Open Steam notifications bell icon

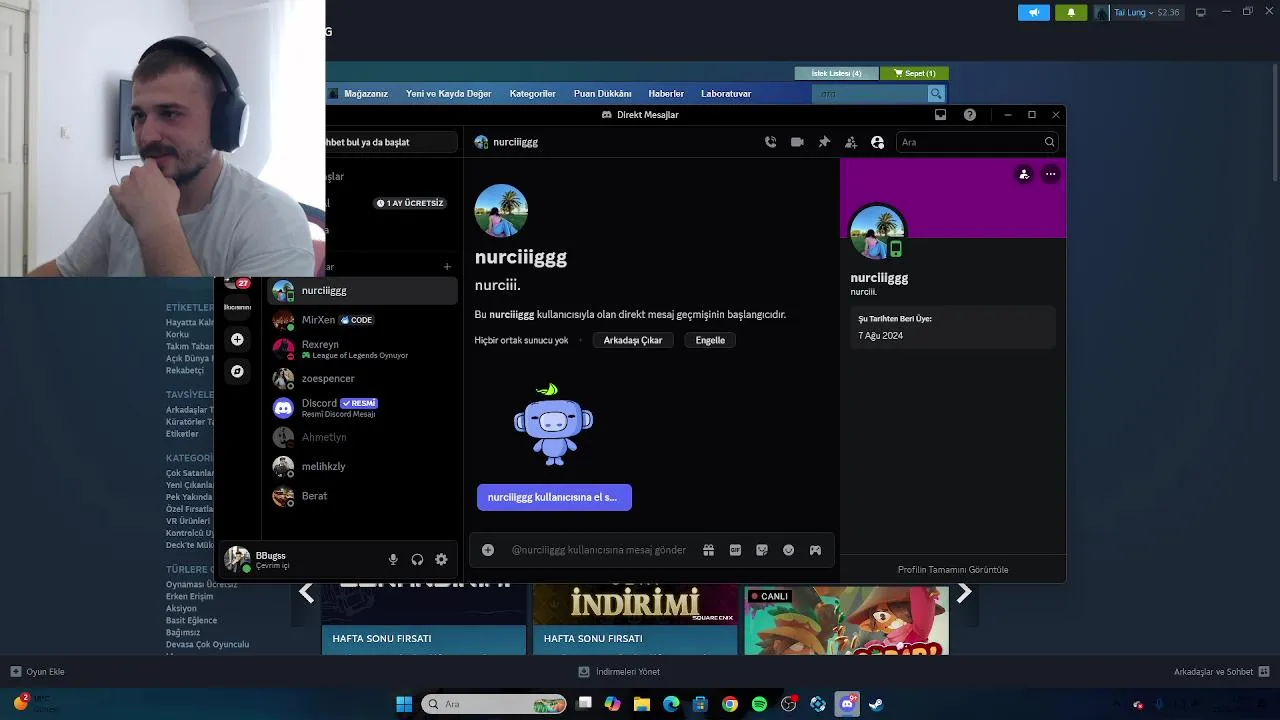pos(1071,12)
